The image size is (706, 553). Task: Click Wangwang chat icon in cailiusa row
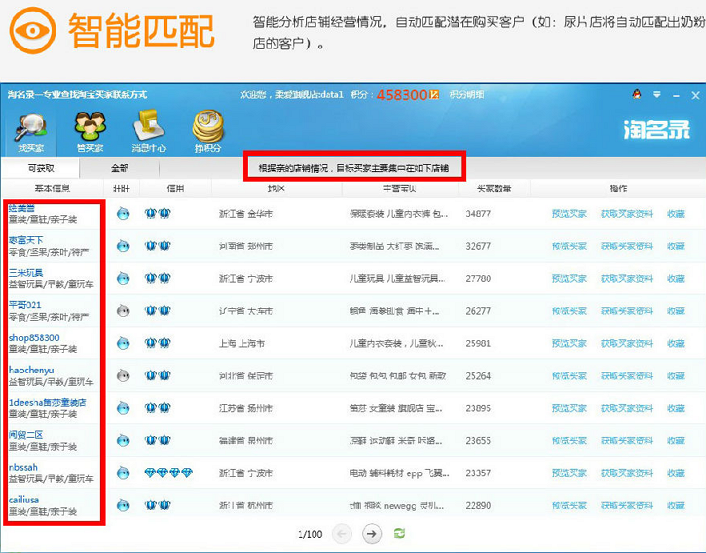(123, 505)
